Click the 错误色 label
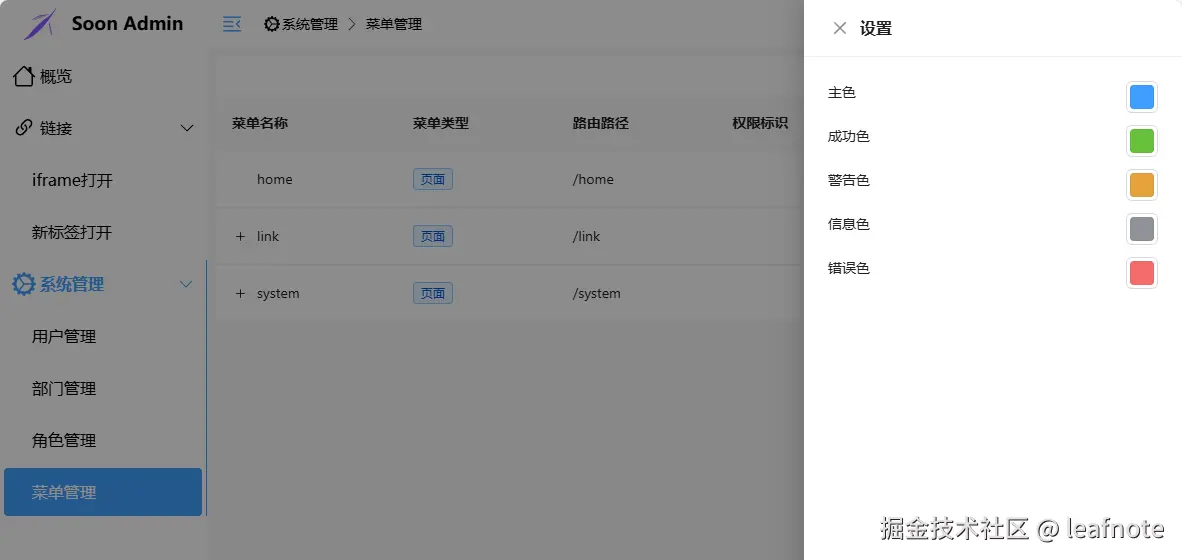Viewport: 1182px width, 560px height. pos(849,268)
